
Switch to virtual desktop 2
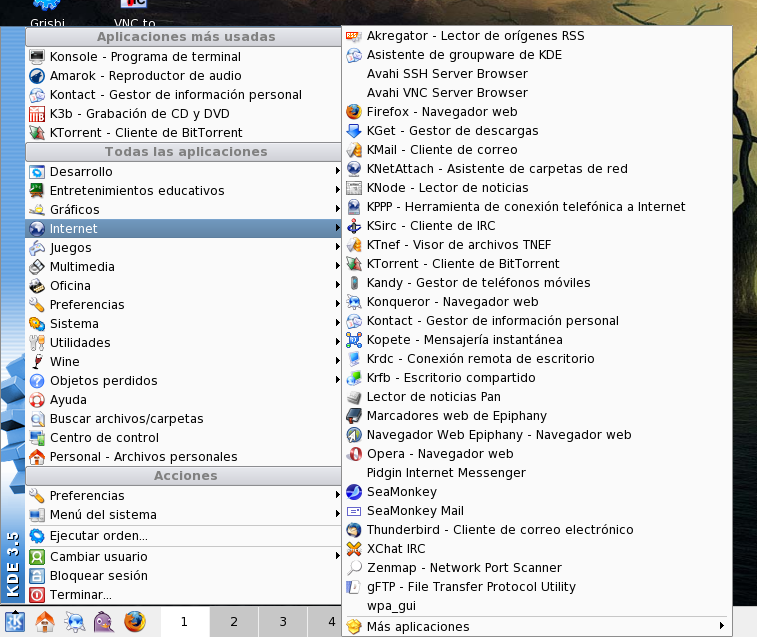(x=234, y=622)
